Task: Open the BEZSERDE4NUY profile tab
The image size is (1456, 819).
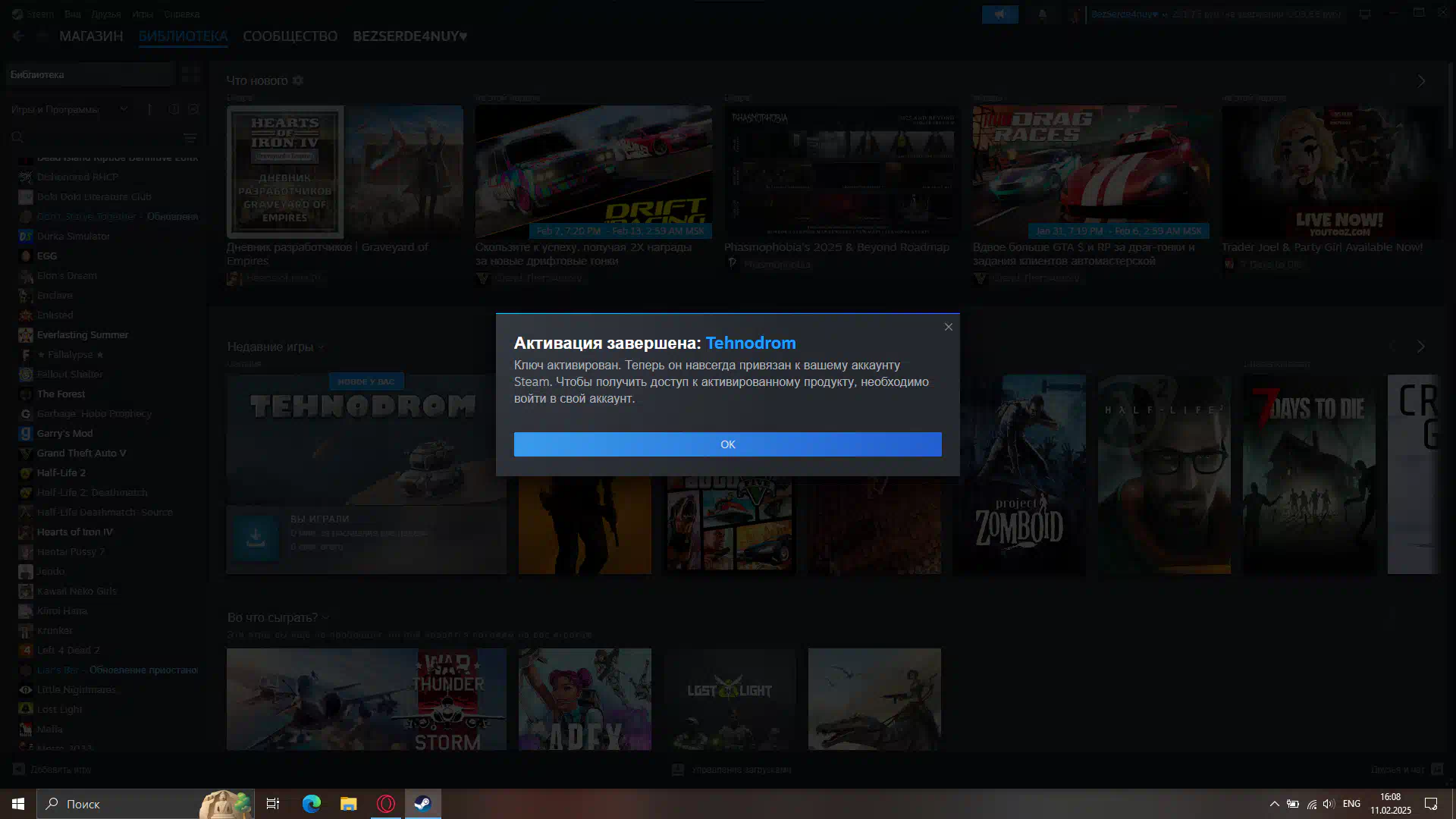Action: (409, 36)
